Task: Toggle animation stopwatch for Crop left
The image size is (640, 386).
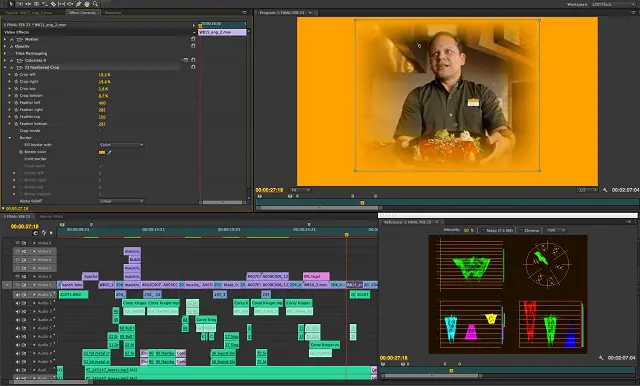Action: pyautogui.click(x=16, y=75)
